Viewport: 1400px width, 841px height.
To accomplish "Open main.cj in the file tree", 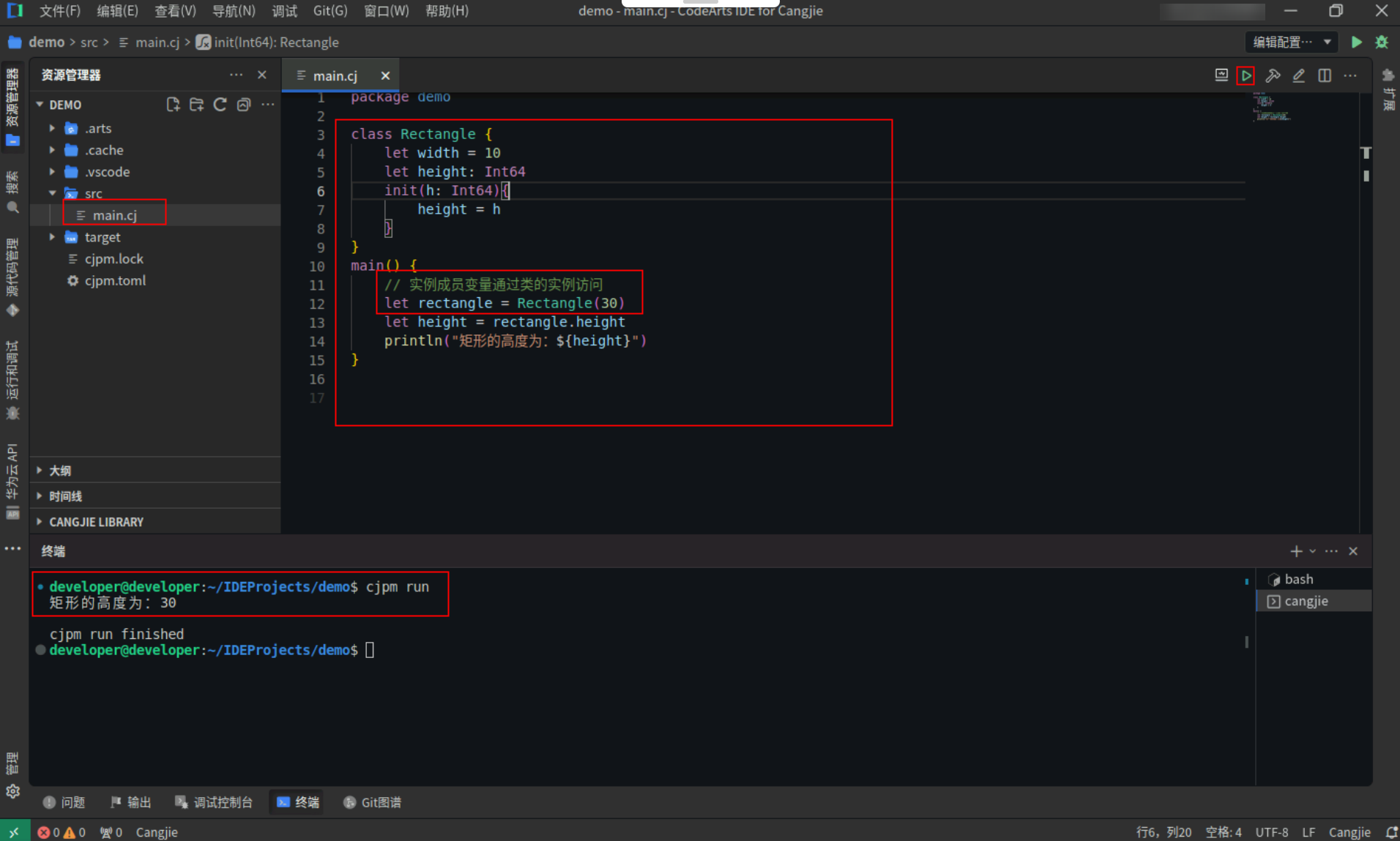I will (x=115, y=215).
